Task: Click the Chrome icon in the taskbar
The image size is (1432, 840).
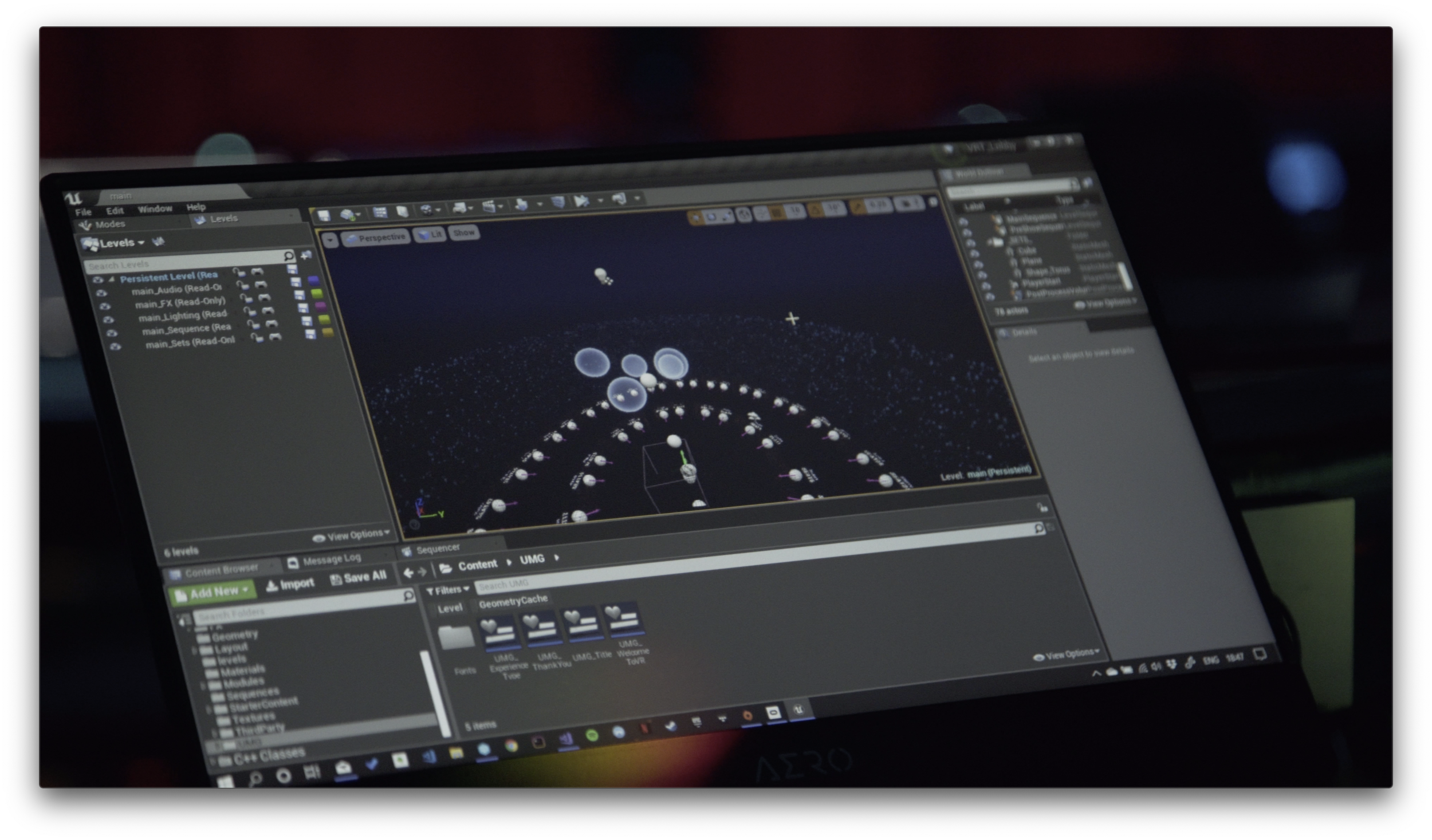Action: (511, 746)
